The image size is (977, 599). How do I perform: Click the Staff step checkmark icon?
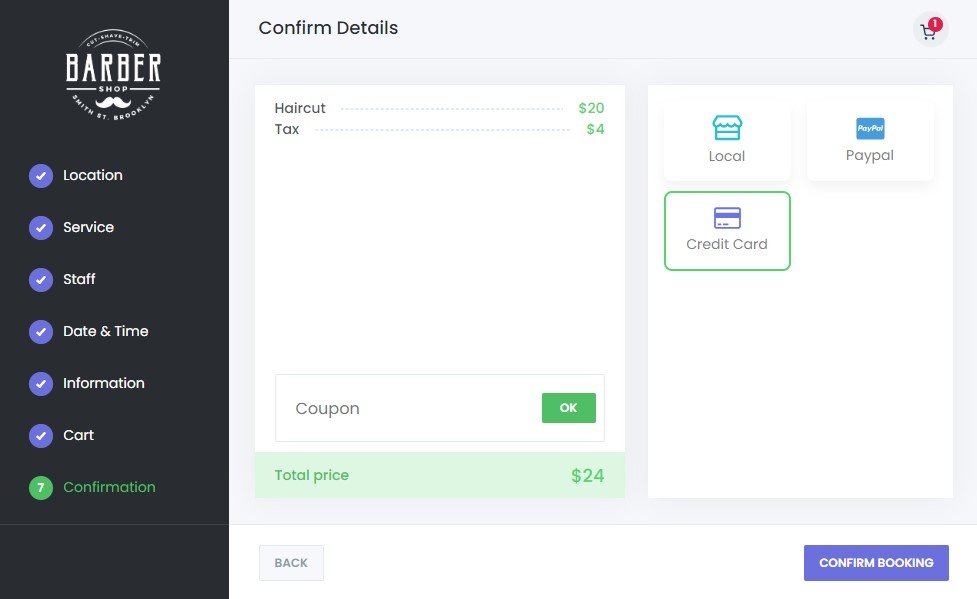pyautogui.click(x=41, y=280)
